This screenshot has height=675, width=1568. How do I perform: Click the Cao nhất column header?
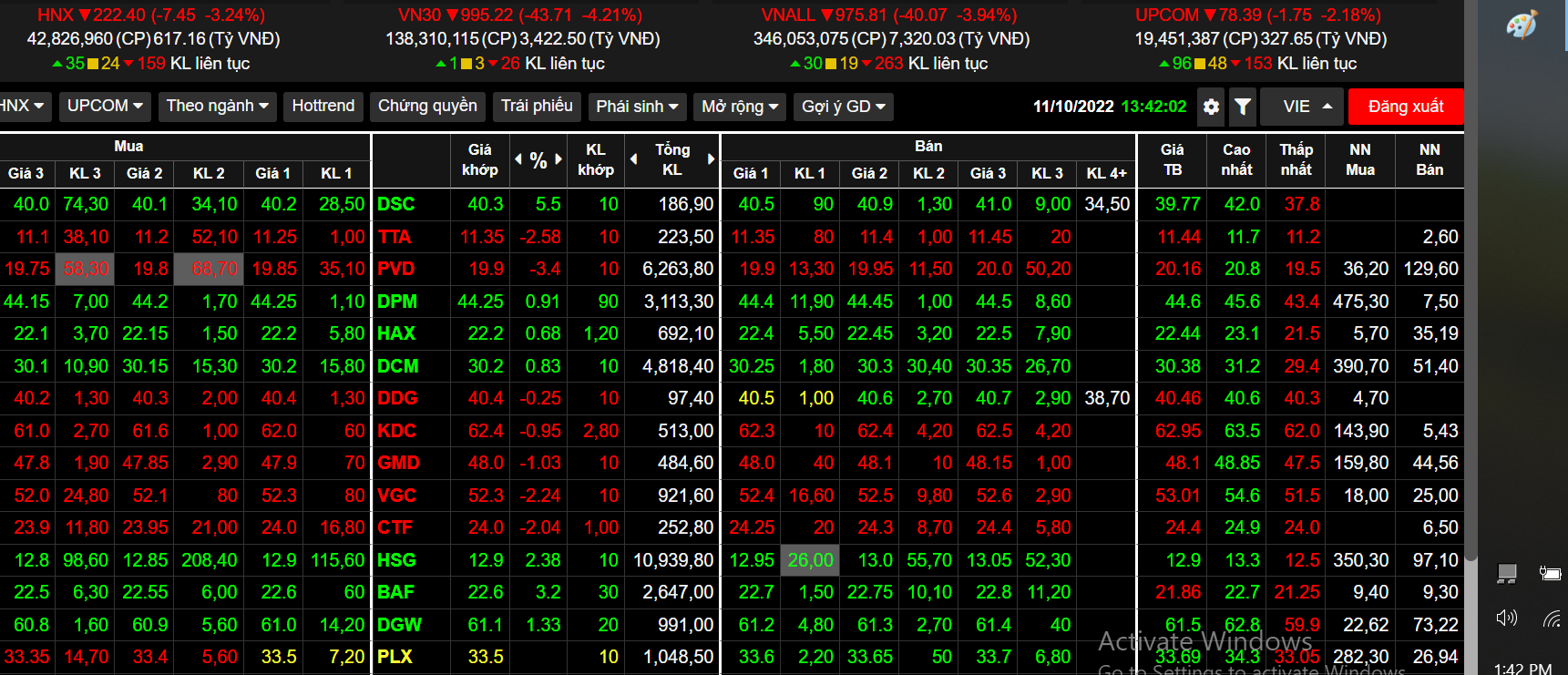coord(1236,159)
